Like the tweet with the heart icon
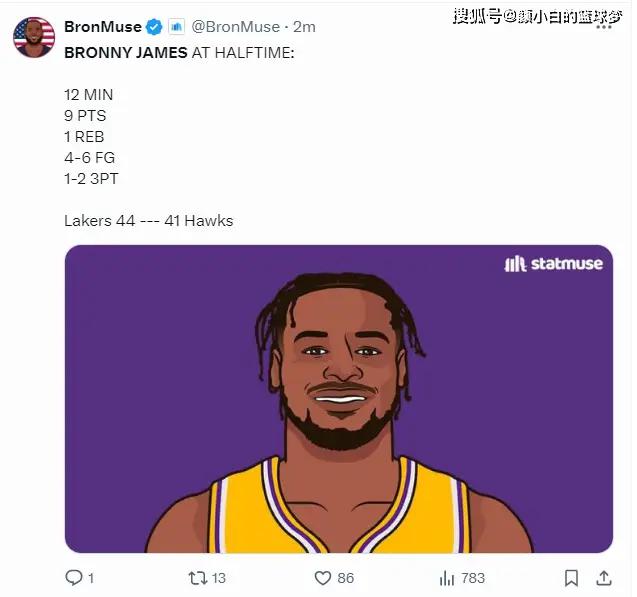The width and height of the screenshot is (637, 597). pyautogui.click(x=322, y=578)
